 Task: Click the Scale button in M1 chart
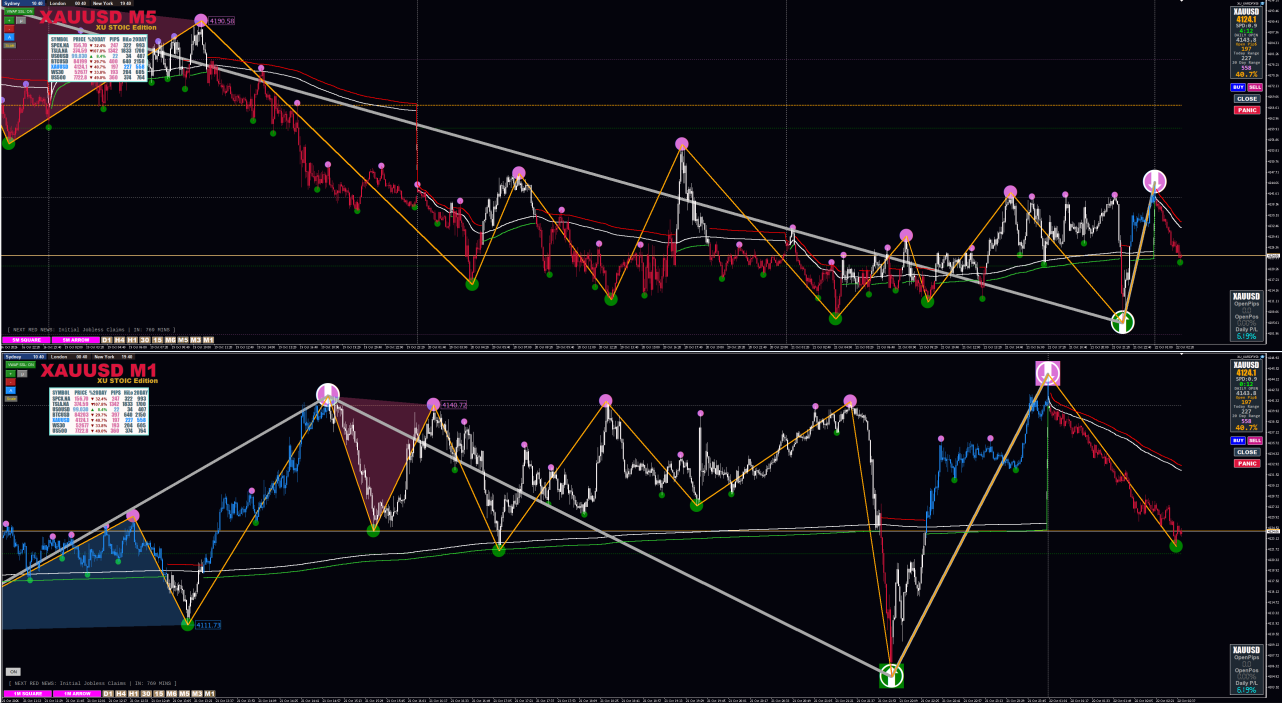[9, 398]
